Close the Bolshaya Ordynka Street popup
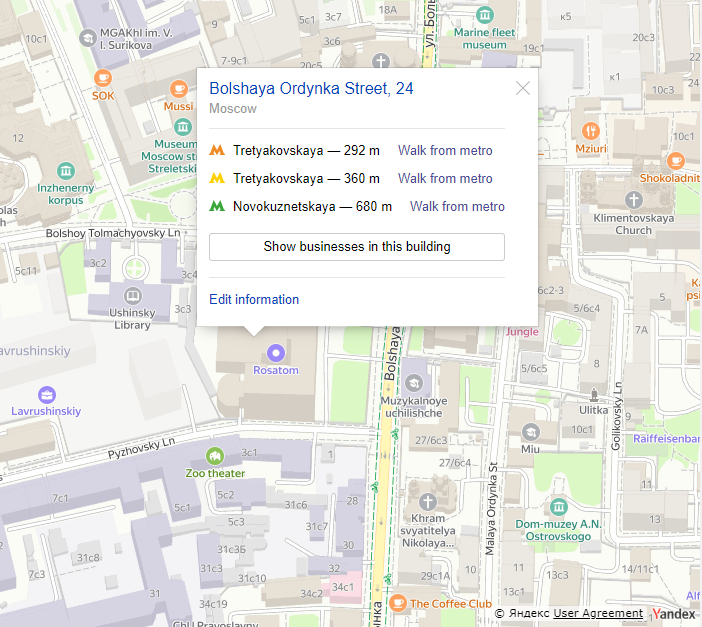The width and height of the screenshot is (702, 627). pos(523,88)
